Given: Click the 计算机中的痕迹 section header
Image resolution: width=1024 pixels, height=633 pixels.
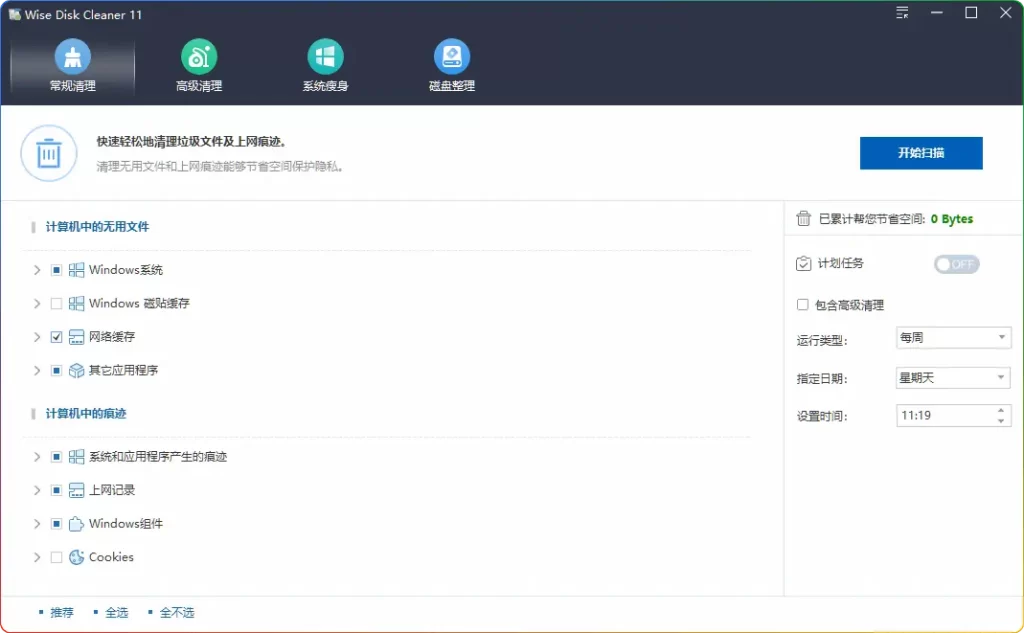Looking at the screenshot, I should click(x=86, y=414).
